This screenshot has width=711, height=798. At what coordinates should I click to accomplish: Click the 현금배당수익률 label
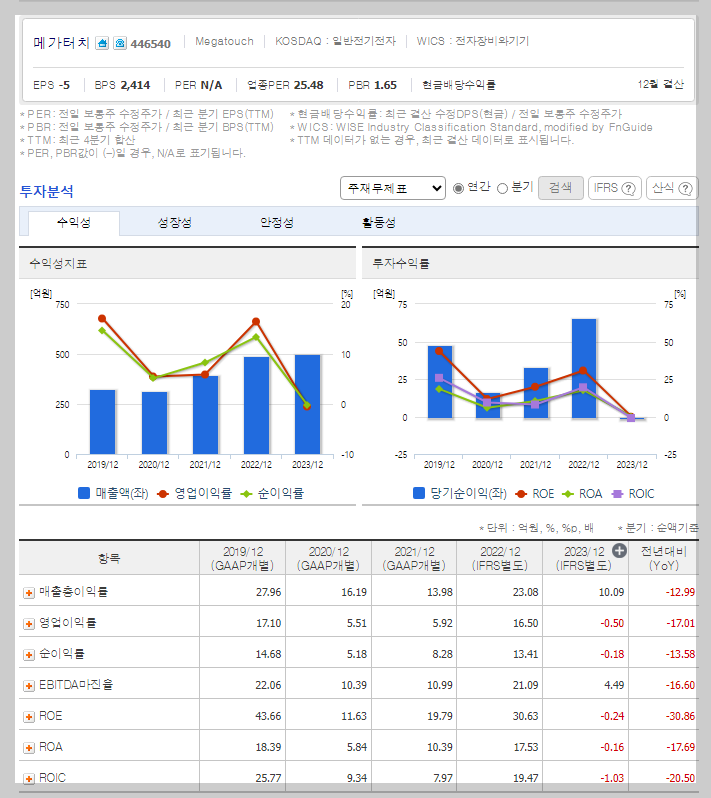(459, 85)
